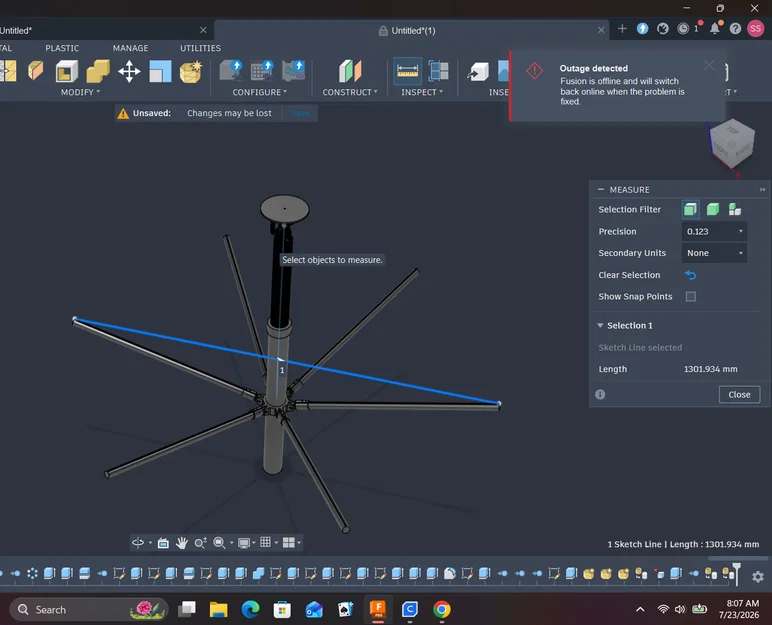Open the notifications bell icon
Image resolution: width=772 pixels, height=625 pixels.
pyautogui.click(x=714, y=29)
